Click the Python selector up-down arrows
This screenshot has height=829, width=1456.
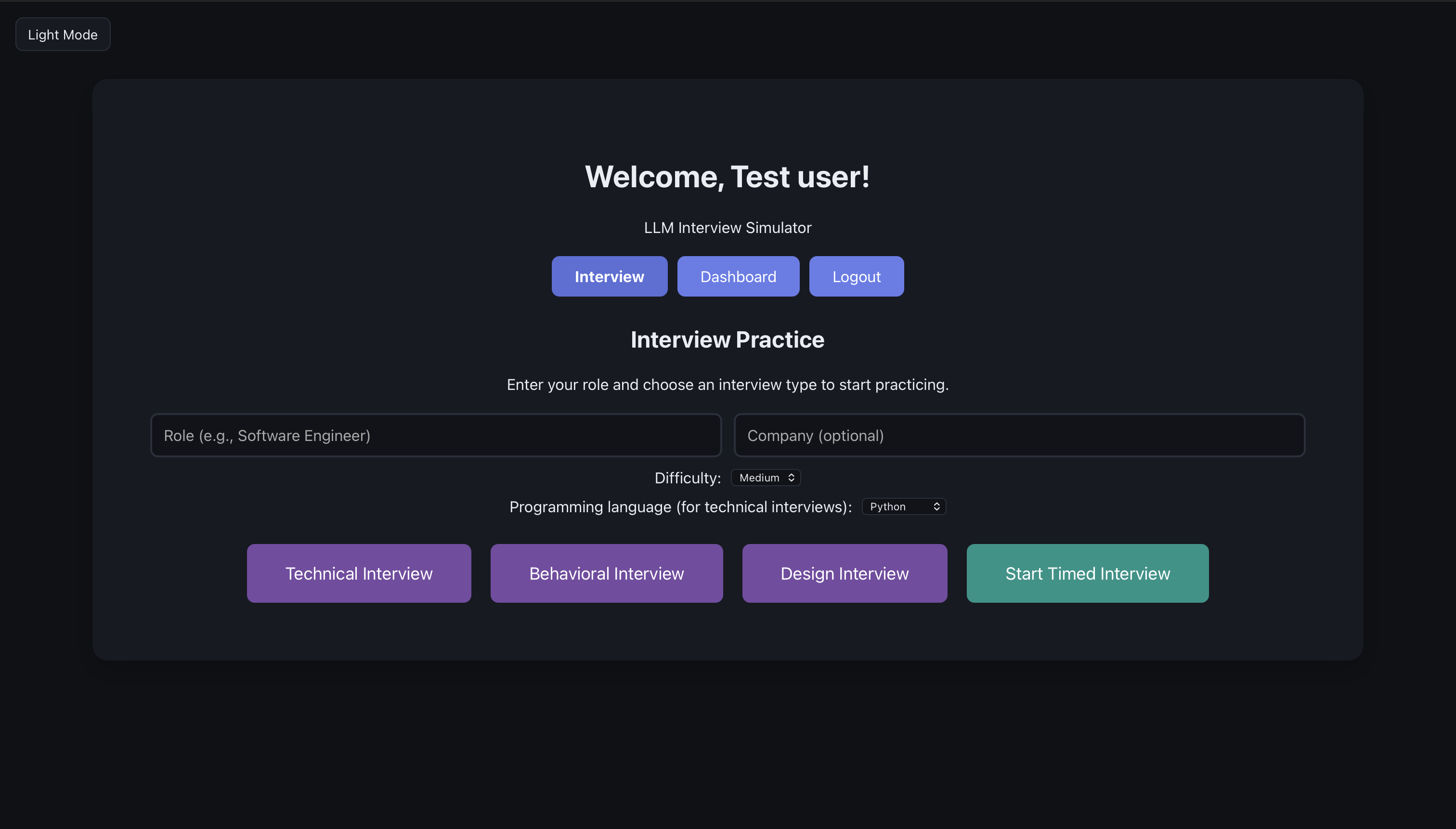pyautogui.click(x=936, y=507)
